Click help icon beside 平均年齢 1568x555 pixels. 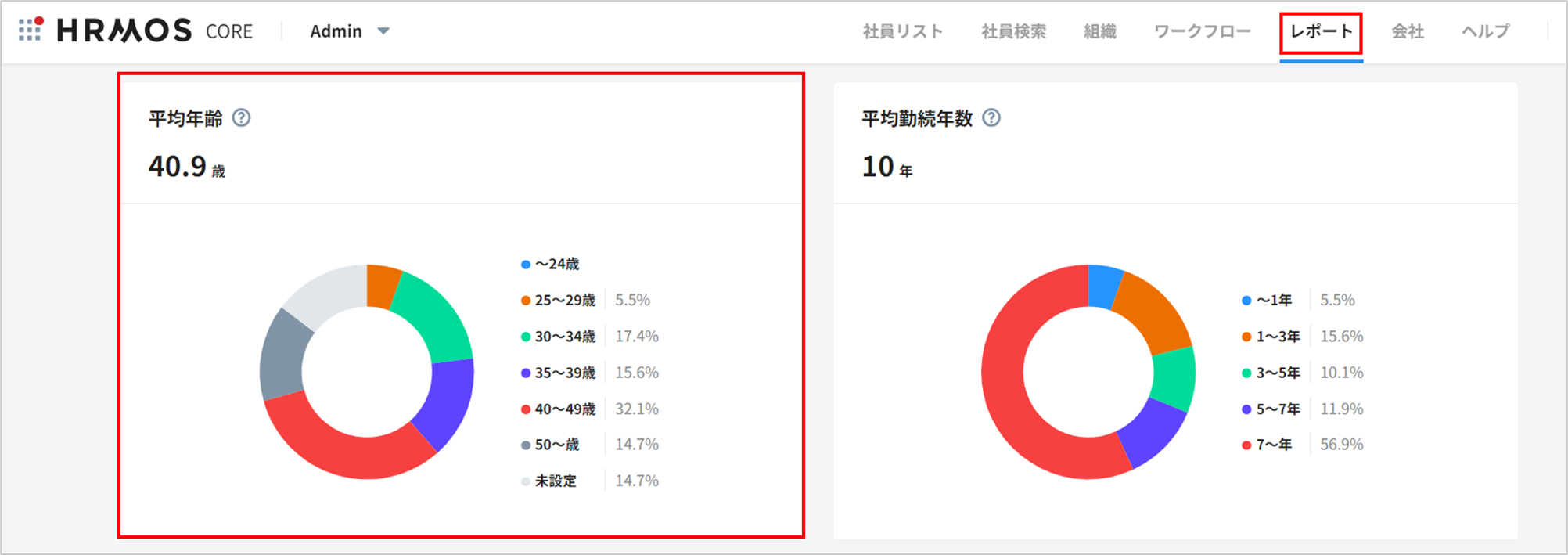click(x=242, y=118)
